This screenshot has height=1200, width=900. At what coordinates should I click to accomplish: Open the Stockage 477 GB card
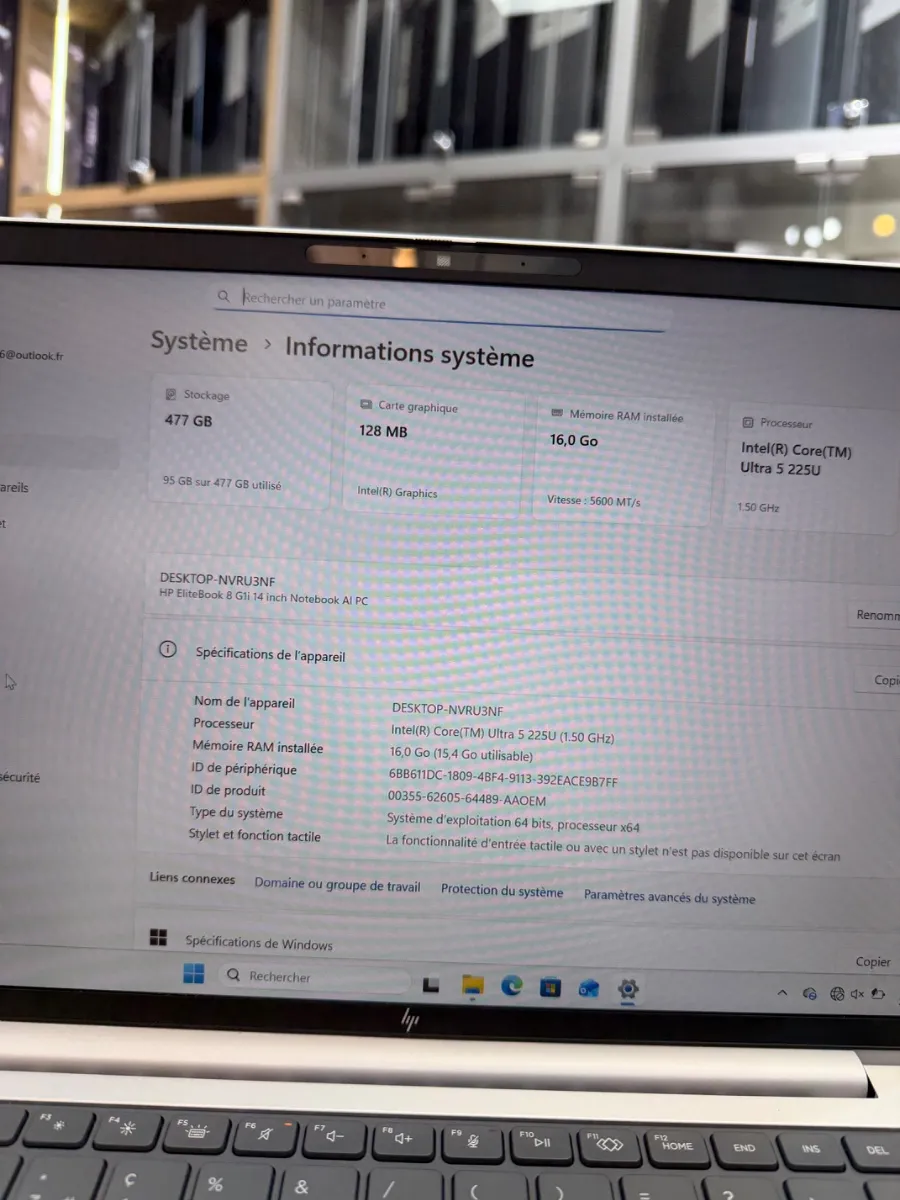(241, 441)
